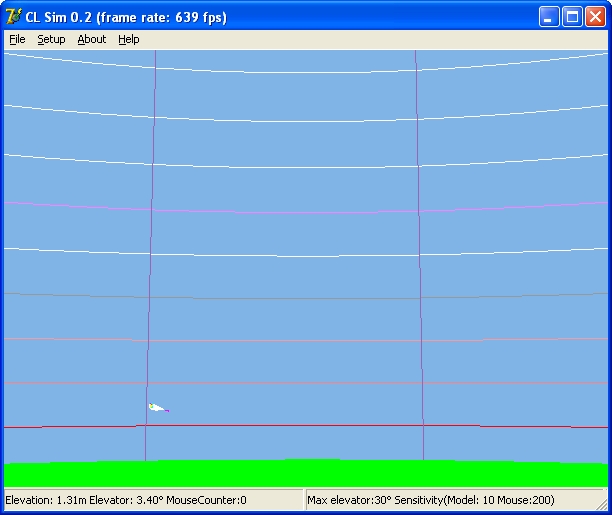Click the resize grip at window corner

(603, 506)
